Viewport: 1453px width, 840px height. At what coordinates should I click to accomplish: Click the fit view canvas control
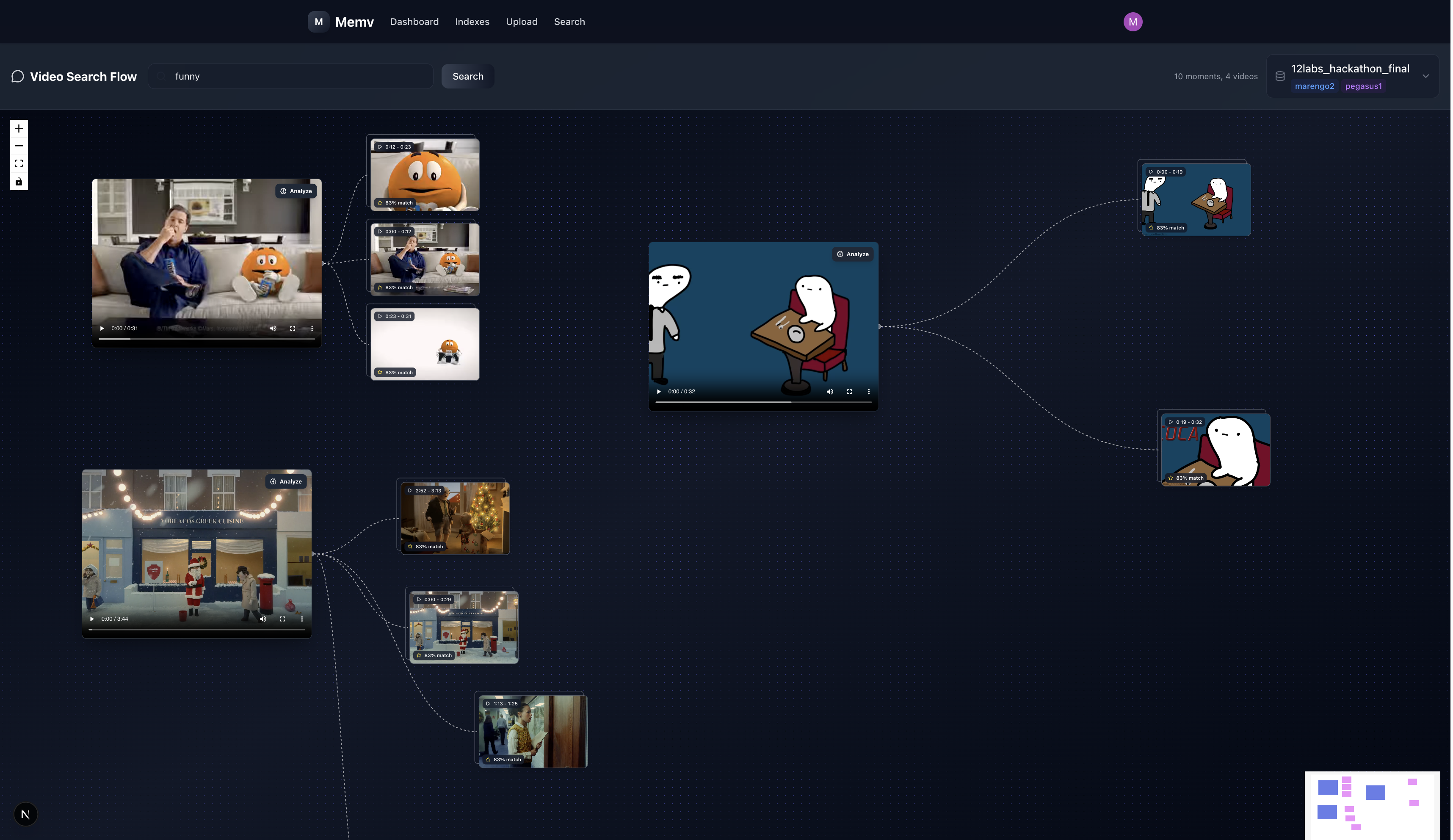[19, 164]
